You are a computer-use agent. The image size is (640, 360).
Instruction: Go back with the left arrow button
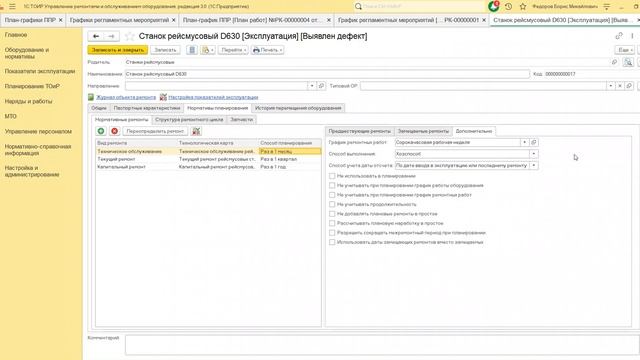click(x=96, y=36)
